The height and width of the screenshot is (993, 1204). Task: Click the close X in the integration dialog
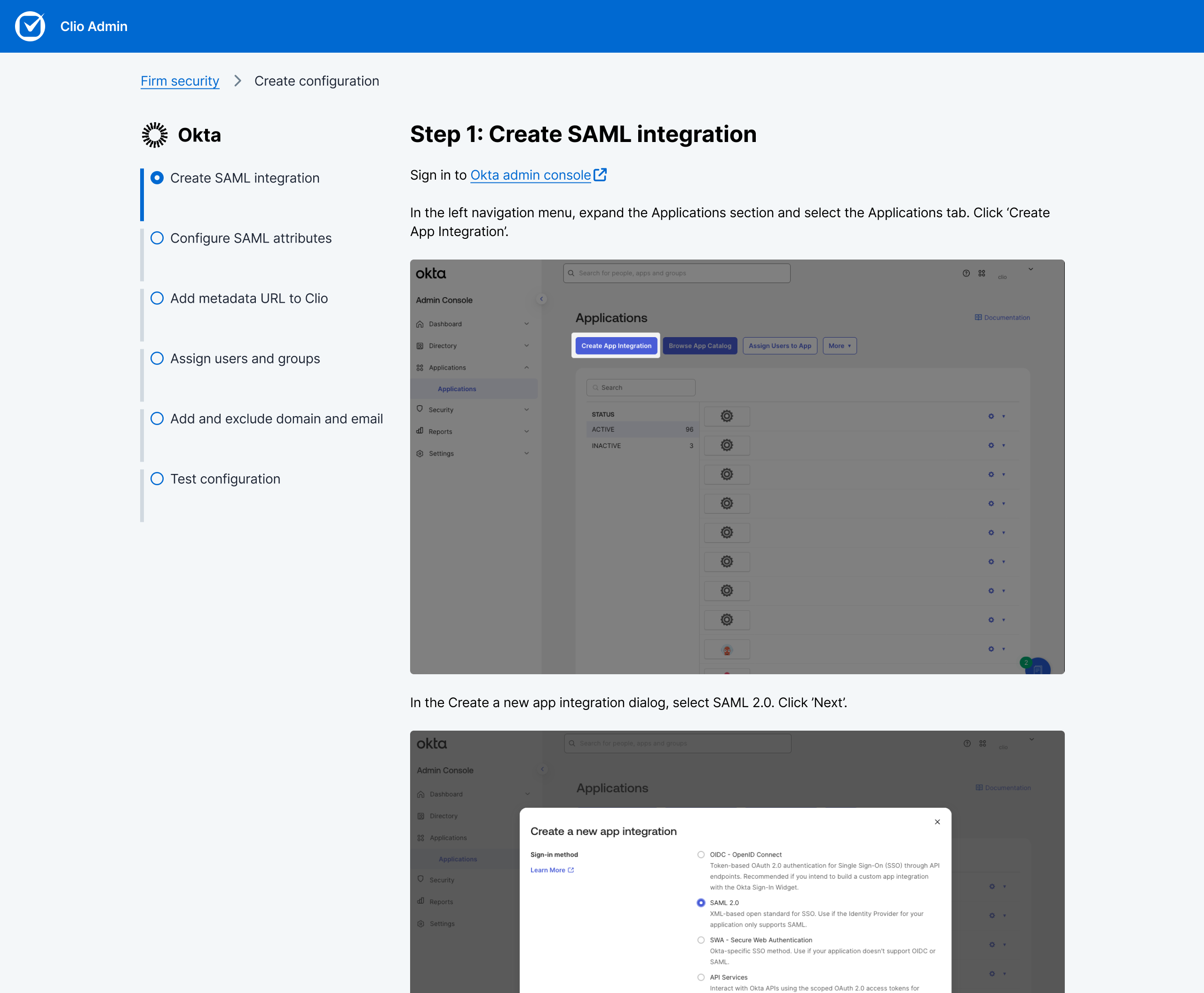pyautogui.click(x=937, y=822)
